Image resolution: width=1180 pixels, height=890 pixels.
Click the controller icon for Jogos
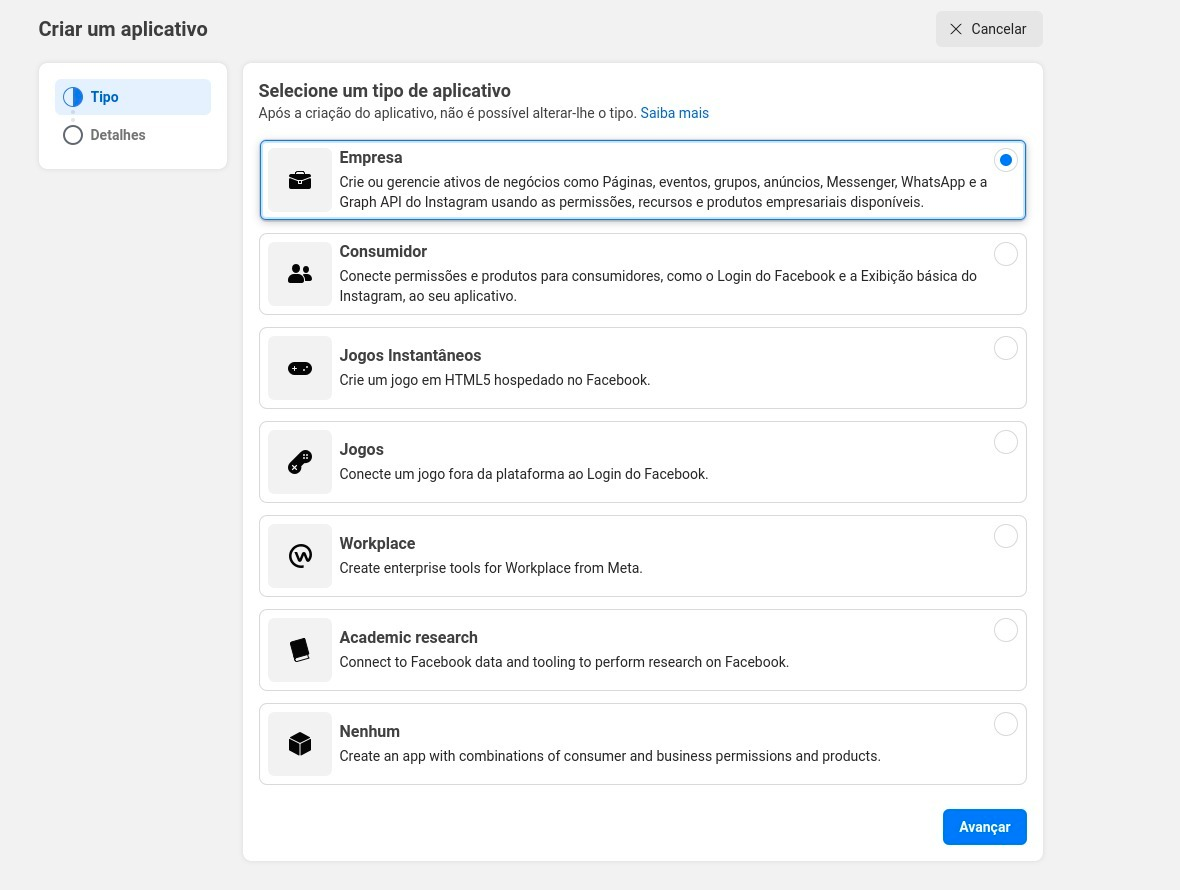(x=300, y=462)
